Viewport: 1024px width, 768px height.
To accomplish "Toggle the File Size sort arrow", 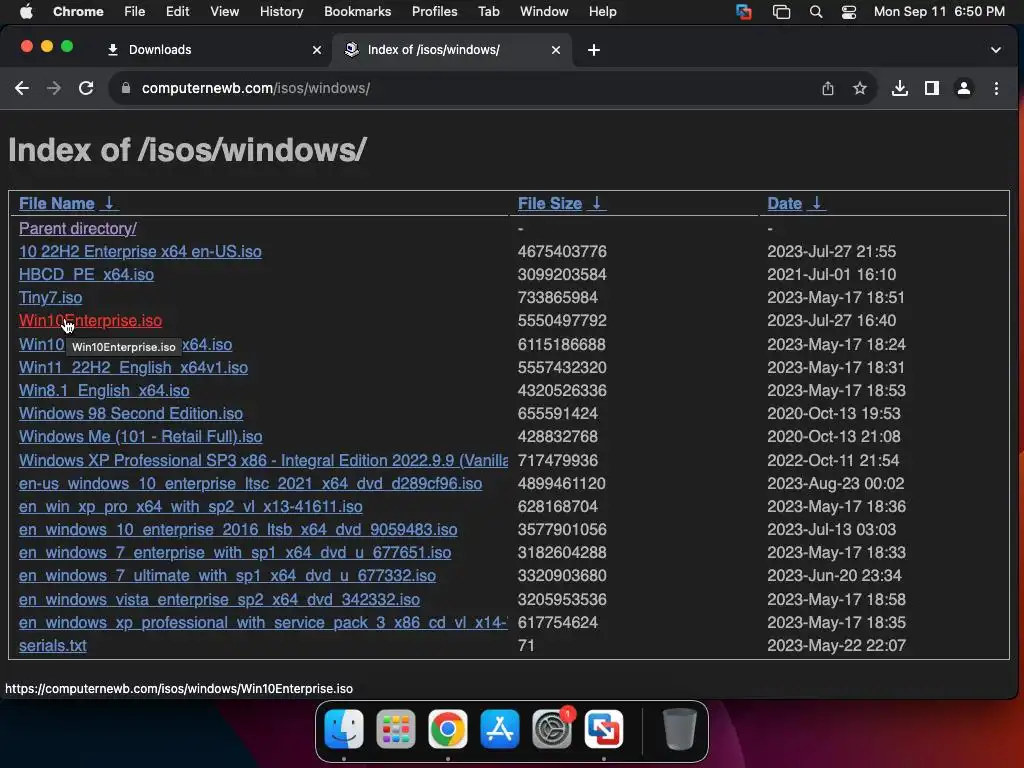I will pos(596,203).
